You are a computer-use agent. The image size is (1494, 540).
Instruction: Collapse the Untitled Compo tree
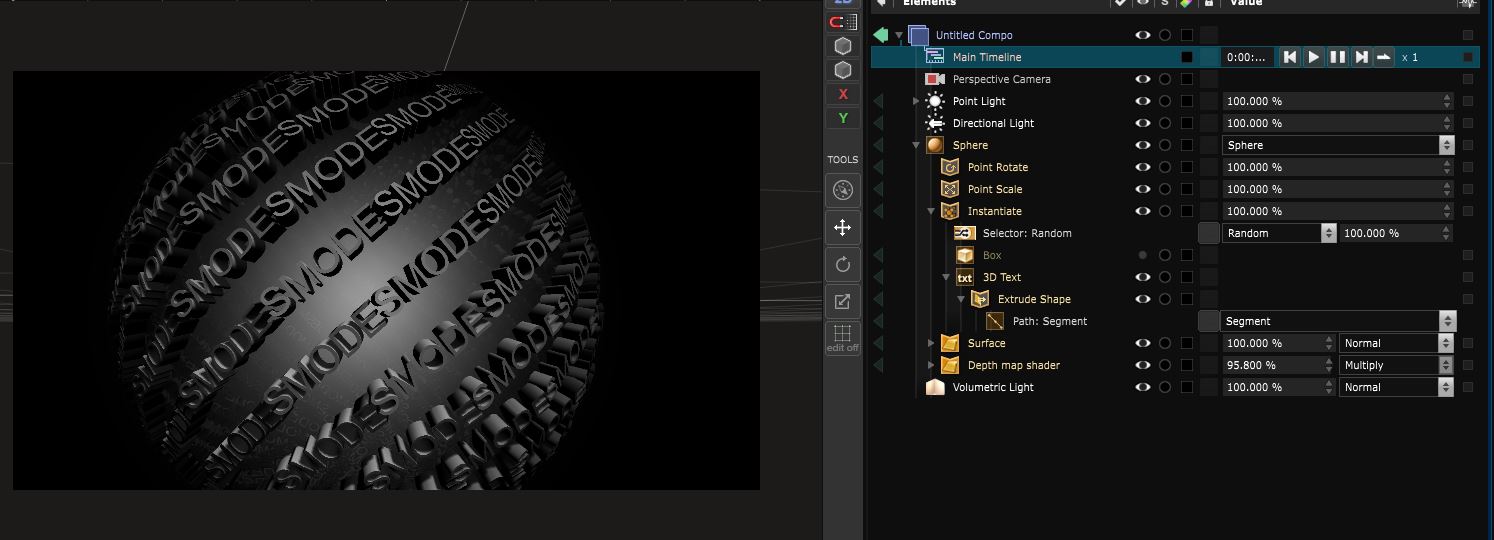(899, 35)
